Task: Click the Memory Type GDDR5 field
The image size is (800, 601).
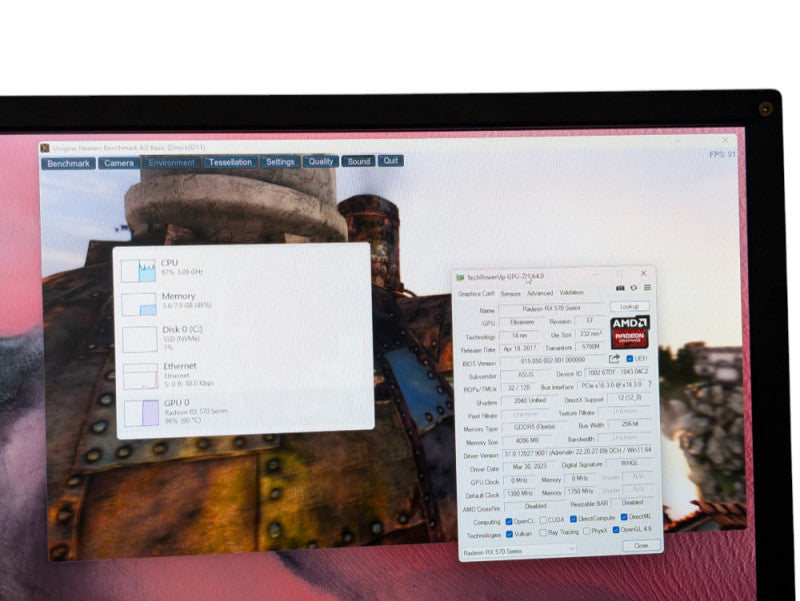Action: click(x=535, y=427)
